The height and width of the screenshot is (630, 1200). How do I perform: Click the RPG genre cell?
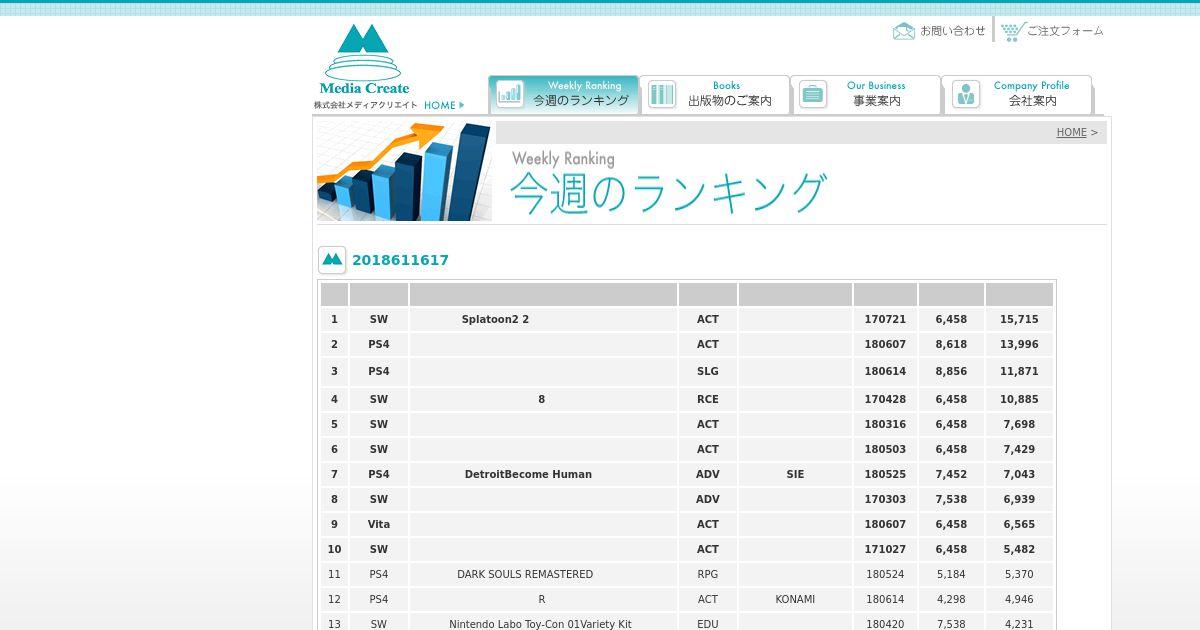click(708, 574)
